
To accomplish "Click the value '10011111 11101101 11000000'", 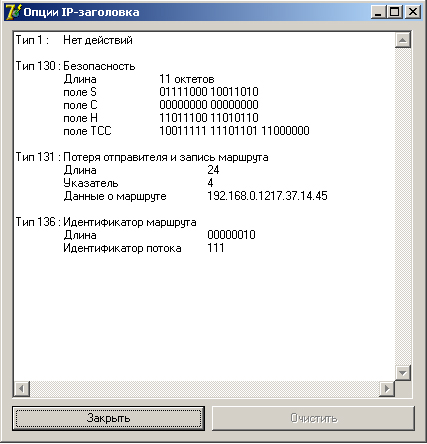I will [x=234, y=131].
